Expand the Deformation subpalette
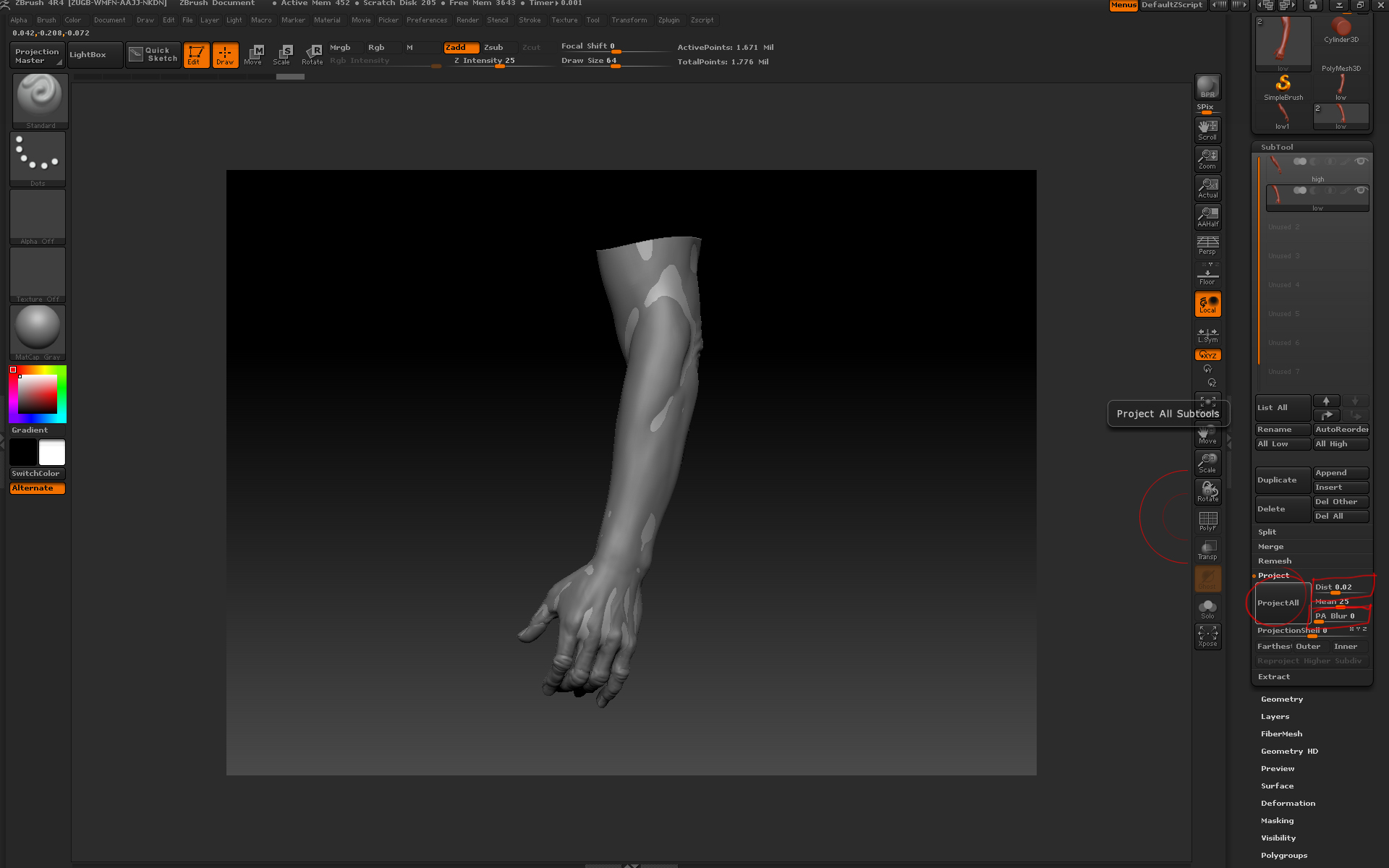Viewport: 1389px width, 868px height. pos(1288,803)
